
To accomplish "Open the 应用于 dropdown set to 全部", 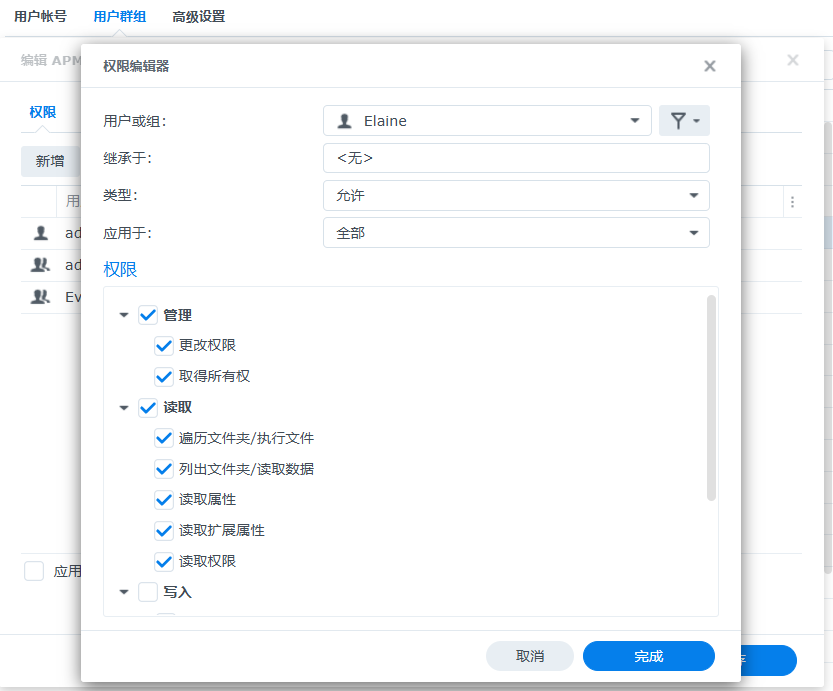I will (x=516, y=232).
